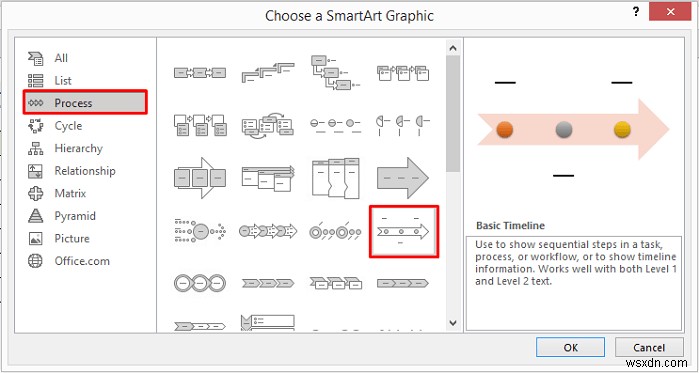Pick the layout with three wavy-bottom columns
This screenshot has width=699, height=373.
coord(335,178)
